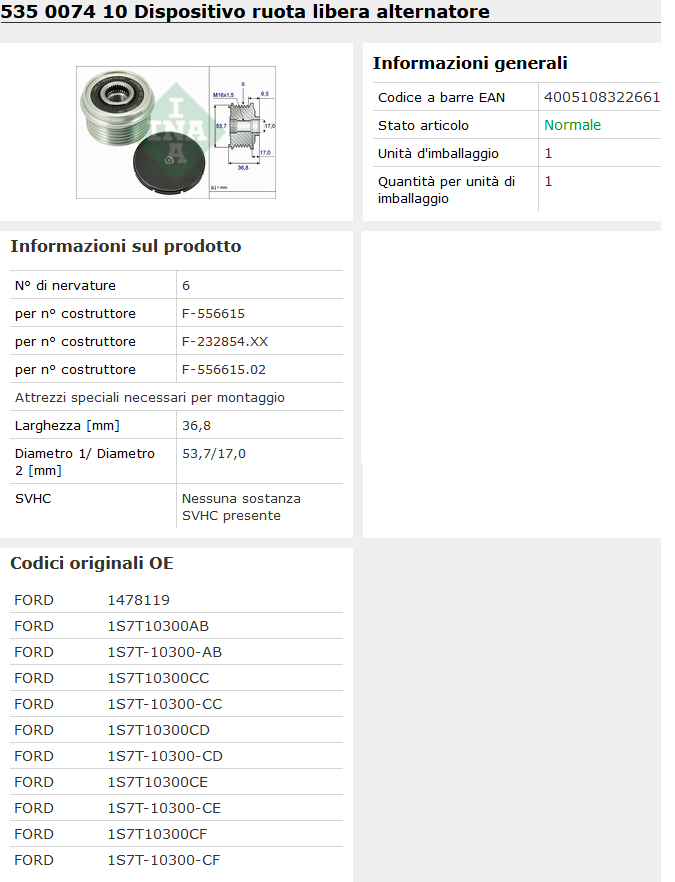Click the Normale status value
The height and width of the screenshot is (882, 675).
pos(572,125)
